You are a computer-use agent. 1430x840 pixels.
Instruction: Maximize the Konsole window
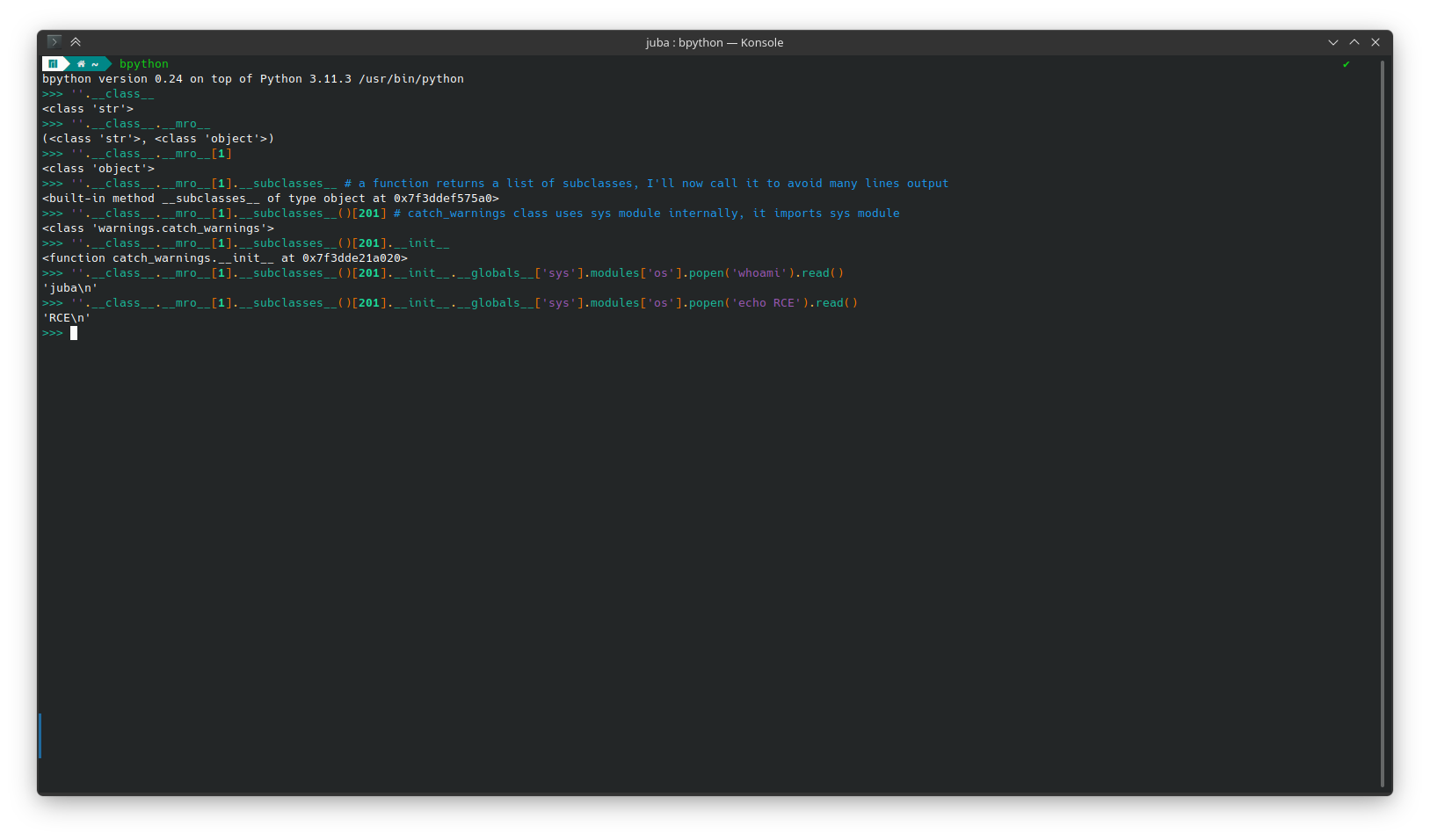pyautogui.click(x=1354, y=42)
